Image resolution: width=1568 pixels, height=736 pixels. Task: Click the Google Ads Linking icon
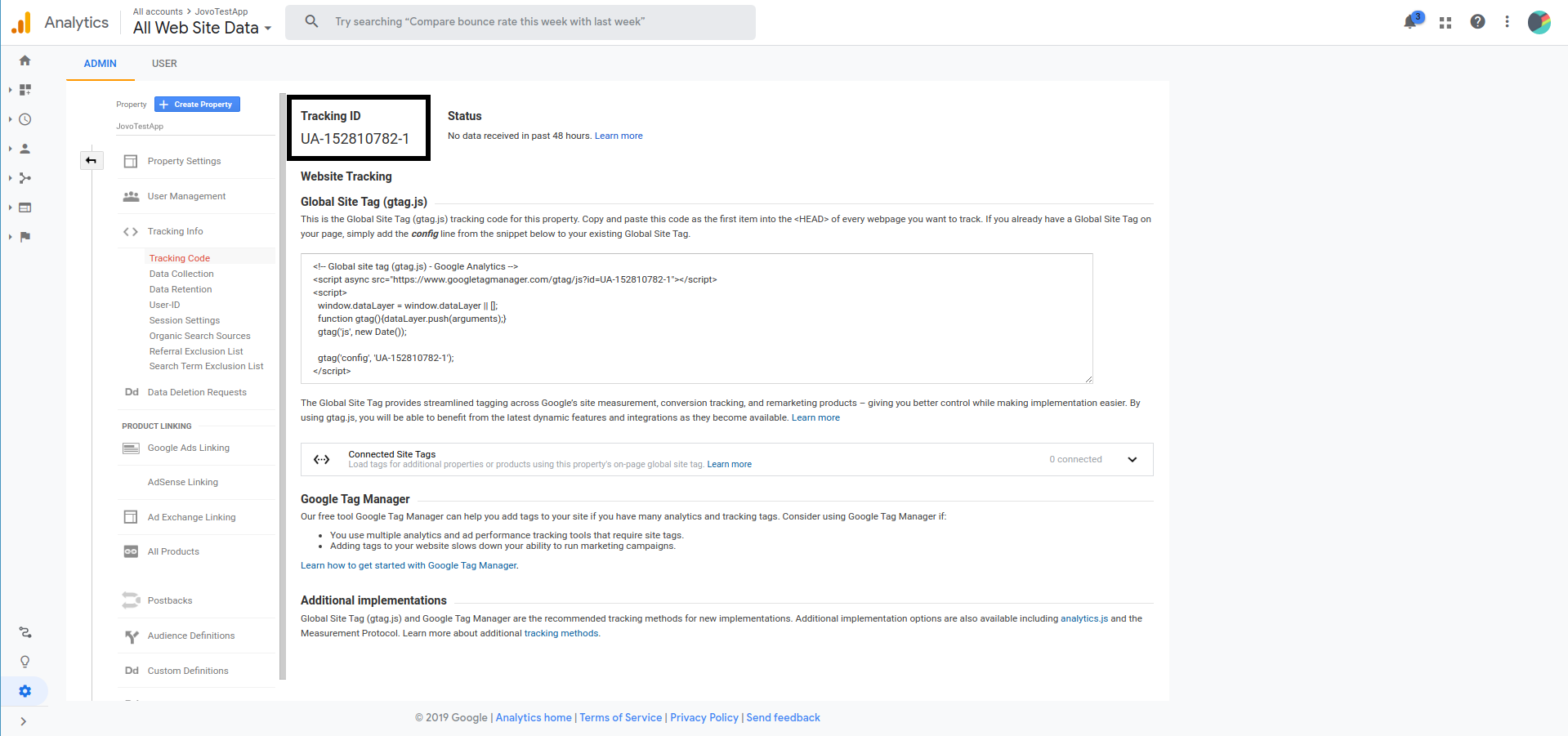131,448
